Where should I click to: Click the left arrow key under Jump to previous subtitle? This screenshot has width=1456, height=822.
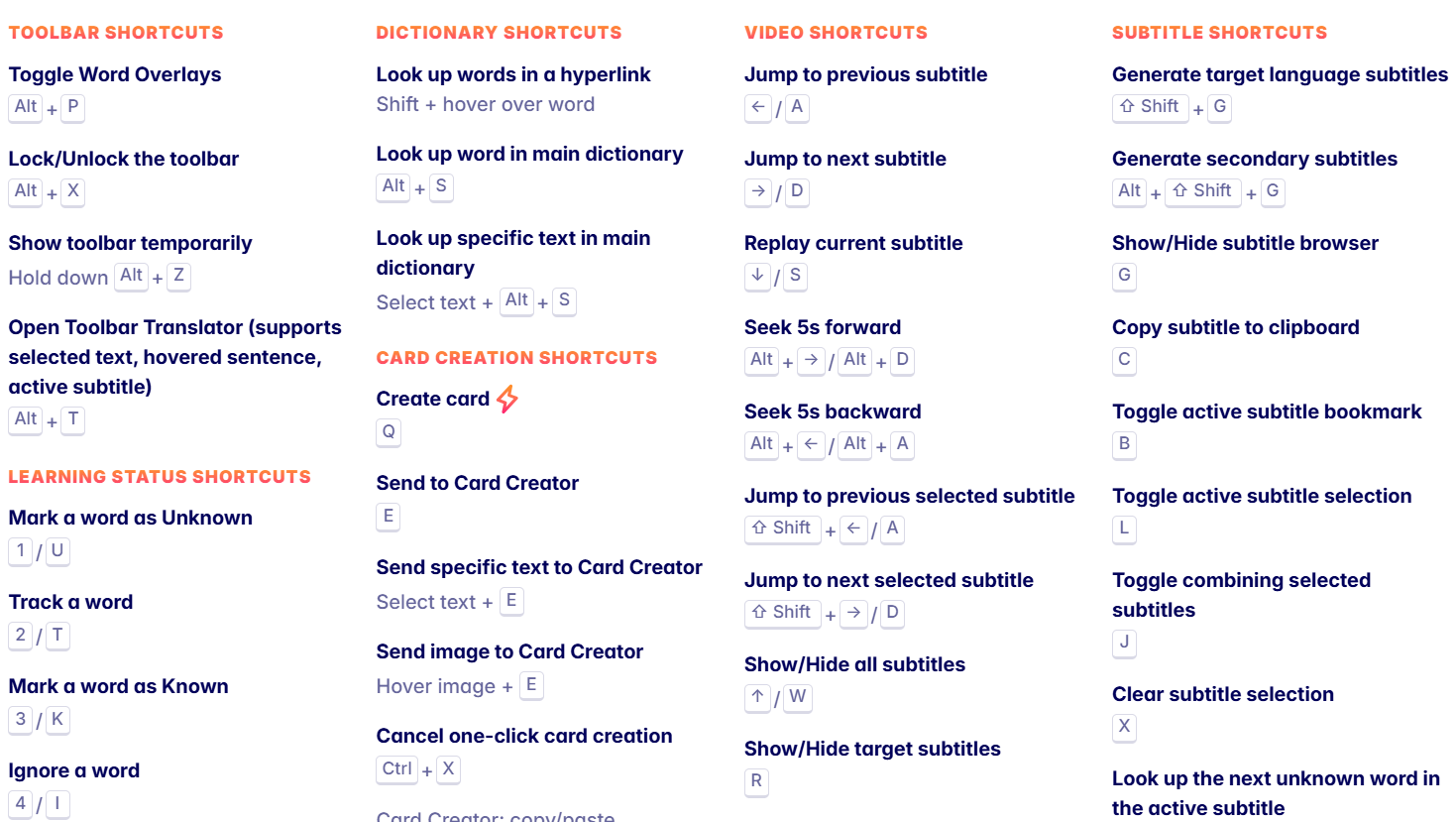click(x=758, y=107)
